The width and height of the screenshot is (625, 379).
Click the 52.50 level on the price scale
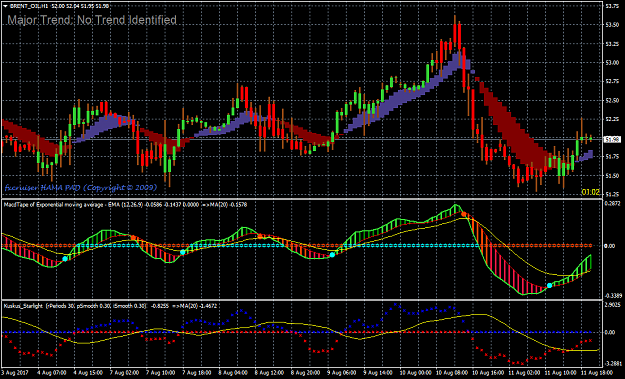tap(612, 100)
